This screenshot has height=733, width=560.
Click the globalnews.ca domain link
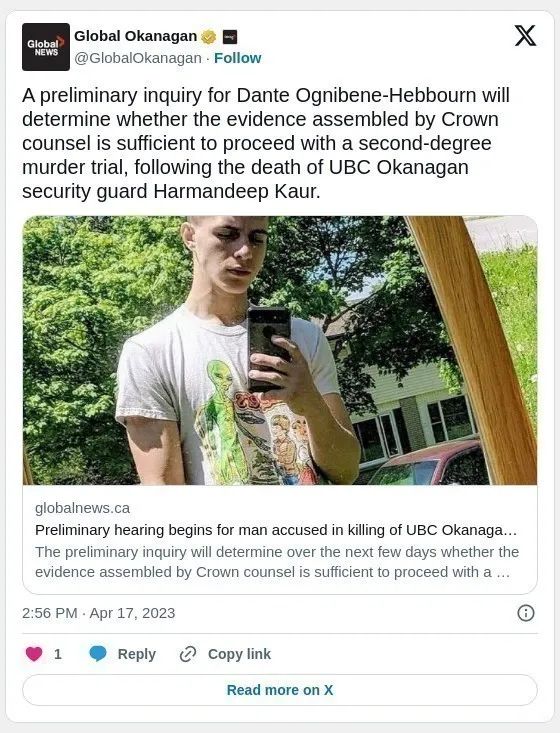pos(82,508)
